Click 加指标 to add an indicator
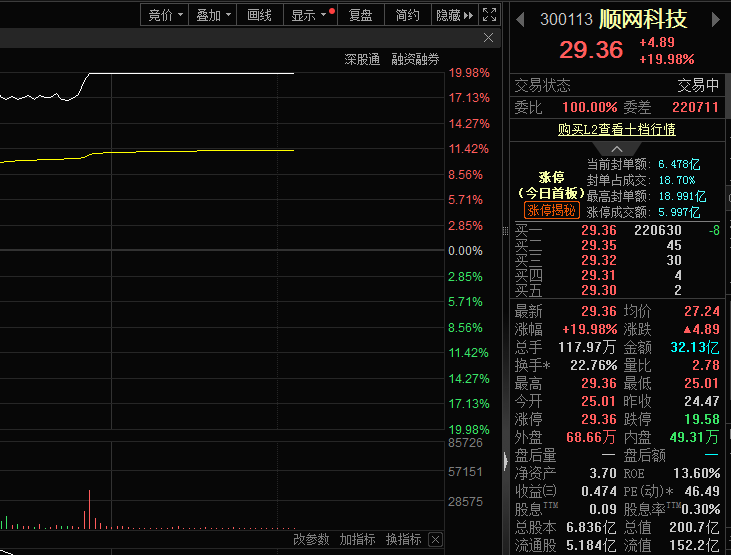This screenshot has width=731, height=555. tap(357, 540)
